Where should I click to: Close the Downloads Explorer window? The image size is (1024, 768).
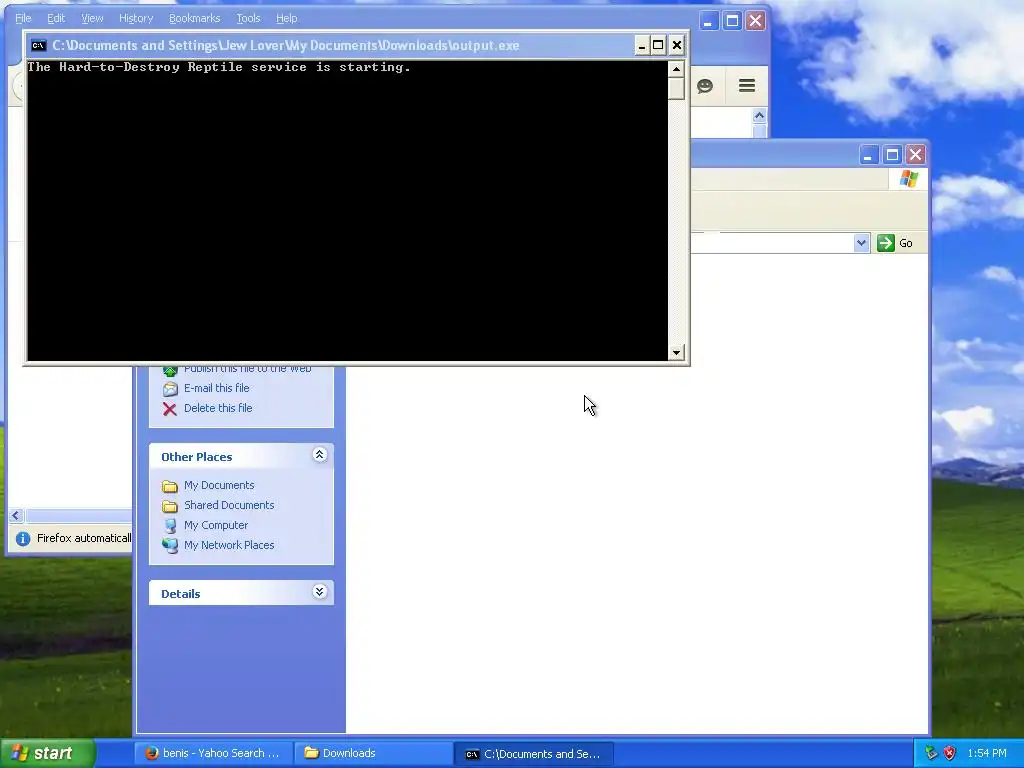pyautogui.click(x=916, y=155)
